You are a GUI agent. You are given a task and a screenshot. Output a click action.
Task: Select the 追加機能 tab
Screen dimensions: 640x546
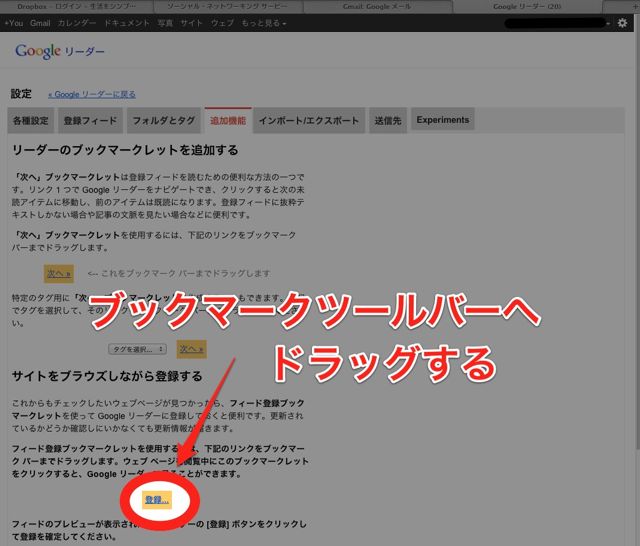pos(228,120)
